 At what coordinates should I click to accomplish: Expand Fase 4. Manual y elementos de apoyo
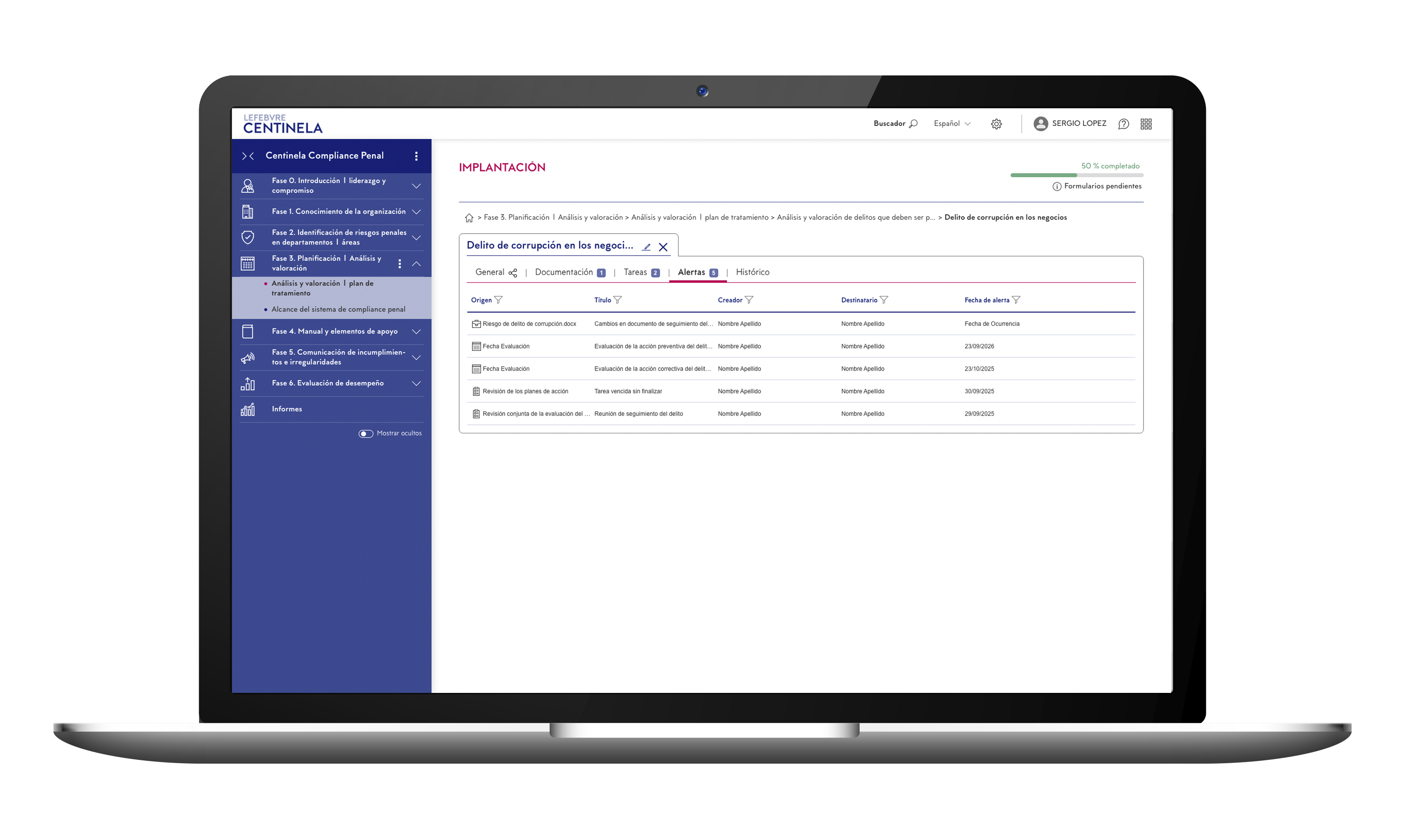tap(416, 331)
